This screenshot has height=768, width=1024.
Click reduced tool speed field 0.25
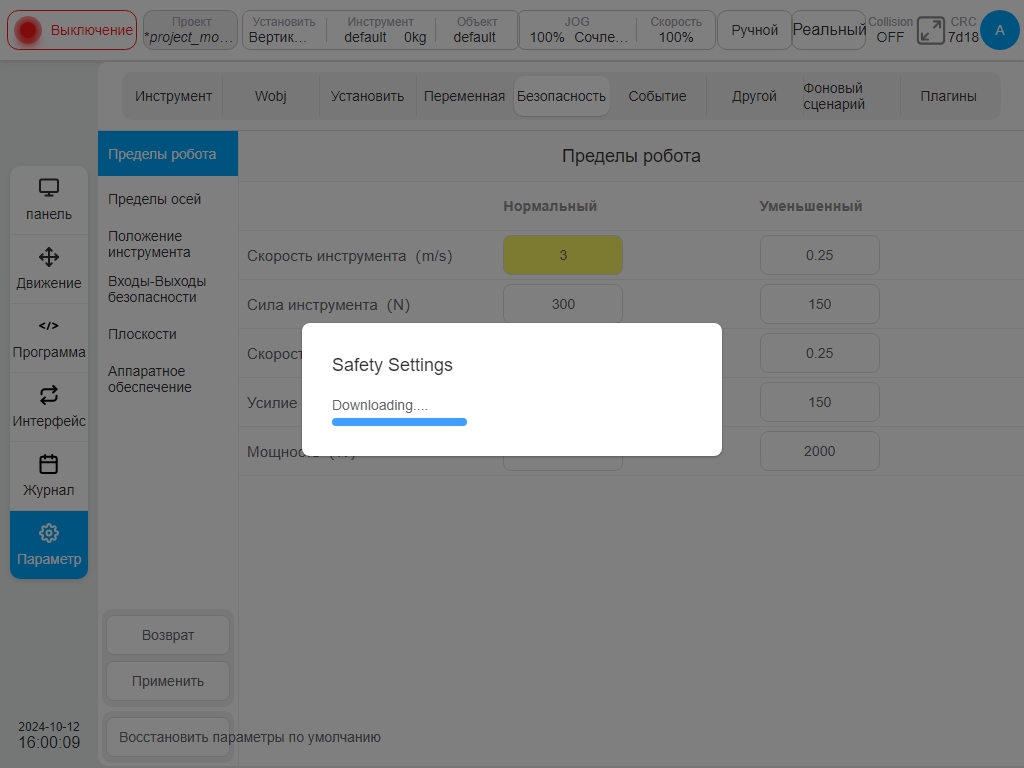[820, 255]
